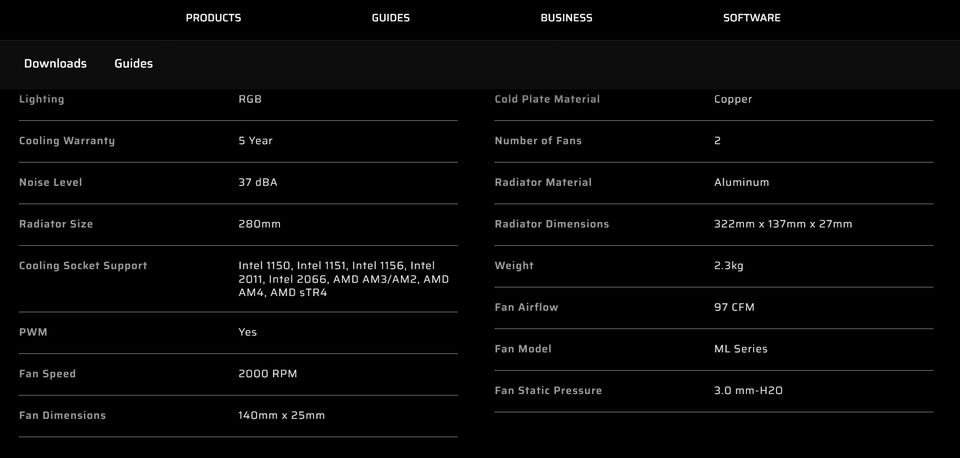Click the Weight 2.3kg value
This screenshot has width=960, height=458.
point(729,266)
